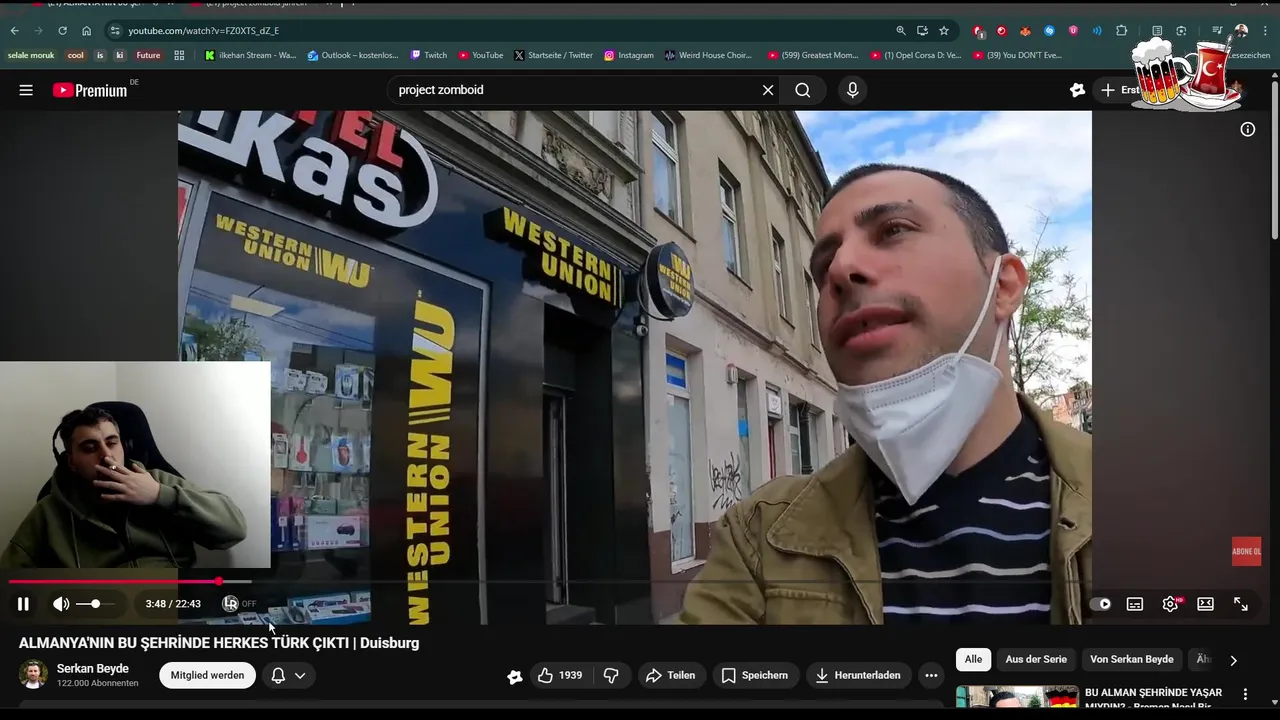Image resolution: width=1280 pixels, height=720 pixels.
Task: Open video settings gear
Action: 1170,604
